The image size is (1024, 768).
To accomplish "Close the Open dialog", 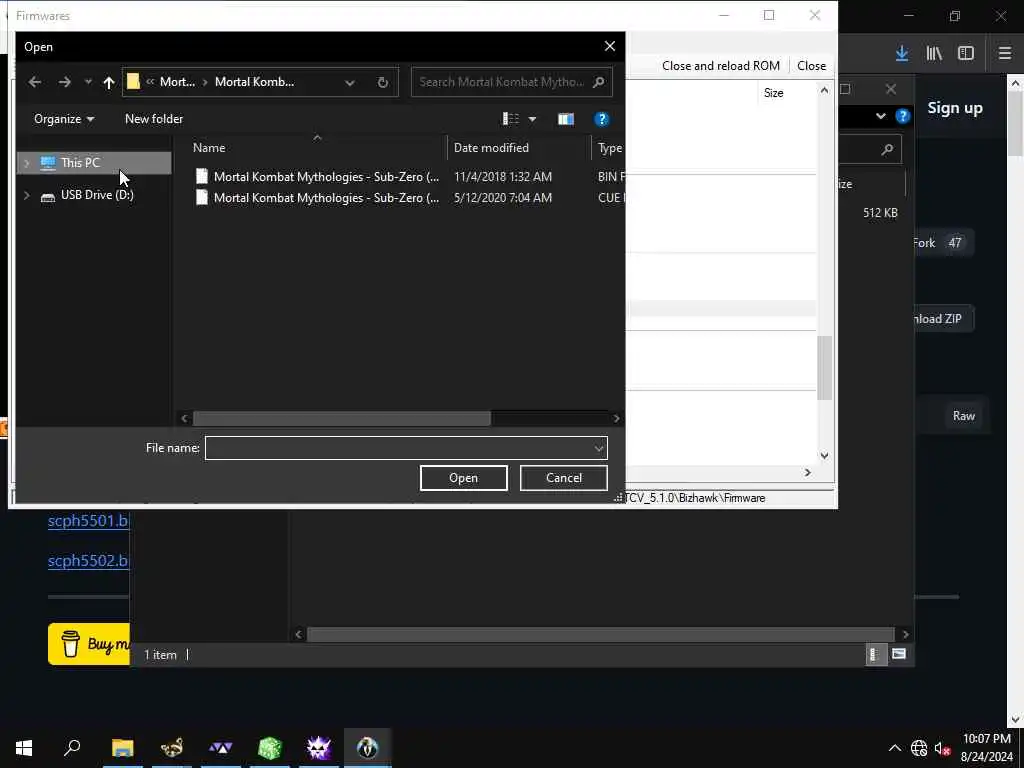I will point(609,46).
